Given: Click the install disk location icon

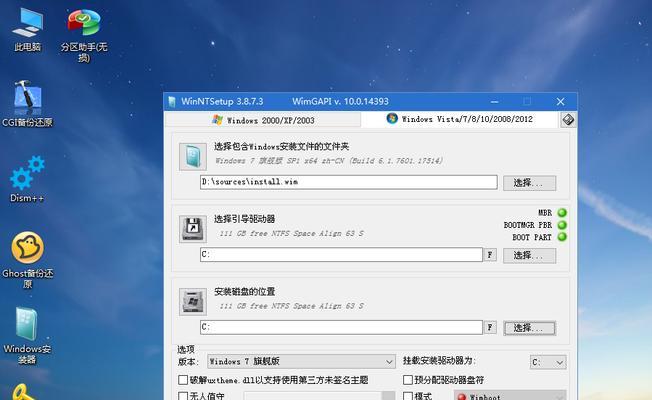Looking at the screenshot, I should pyautogui.click(x=193, y=301).
